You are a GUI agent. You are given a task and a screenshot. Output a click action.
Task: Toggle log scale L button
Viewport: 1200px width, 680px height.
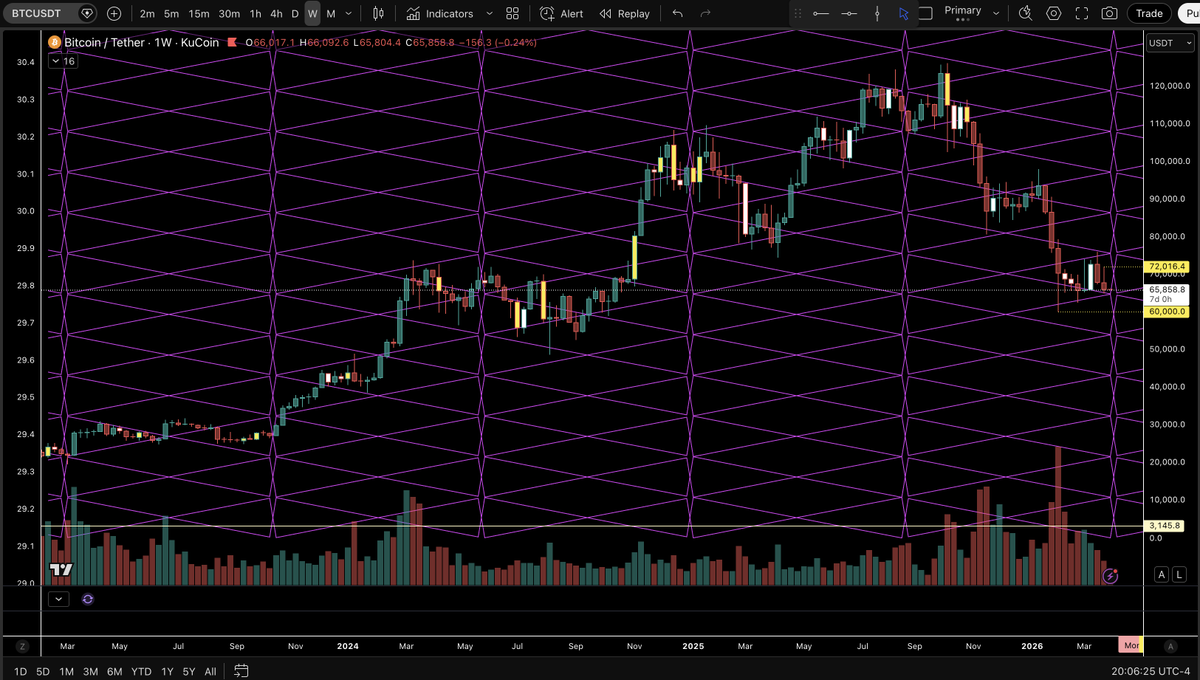(x=1179, y=575)
